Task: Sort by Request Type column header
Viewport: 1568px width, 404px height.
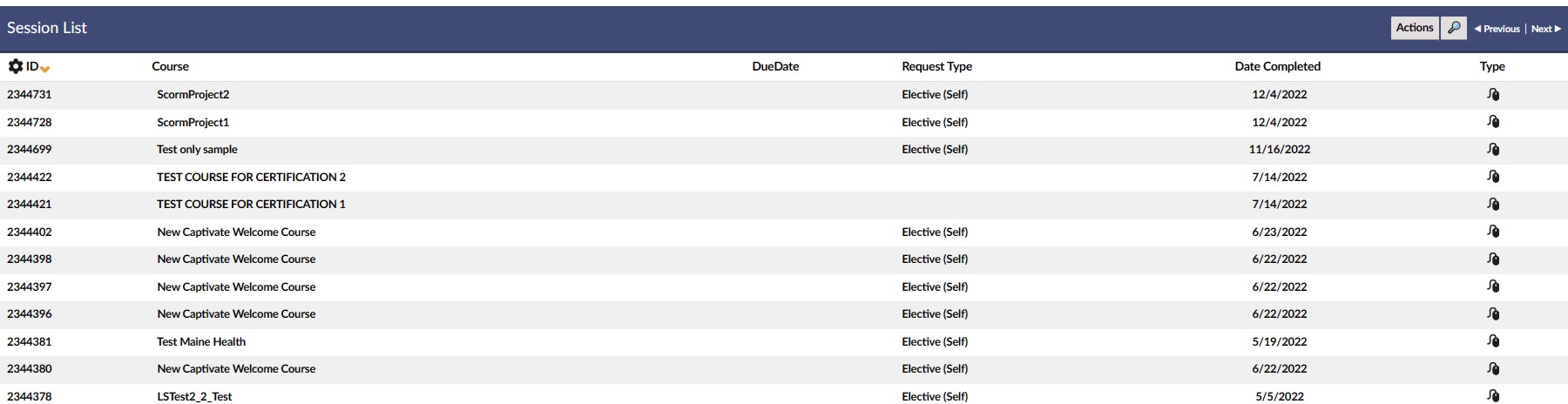Action: 936,66
